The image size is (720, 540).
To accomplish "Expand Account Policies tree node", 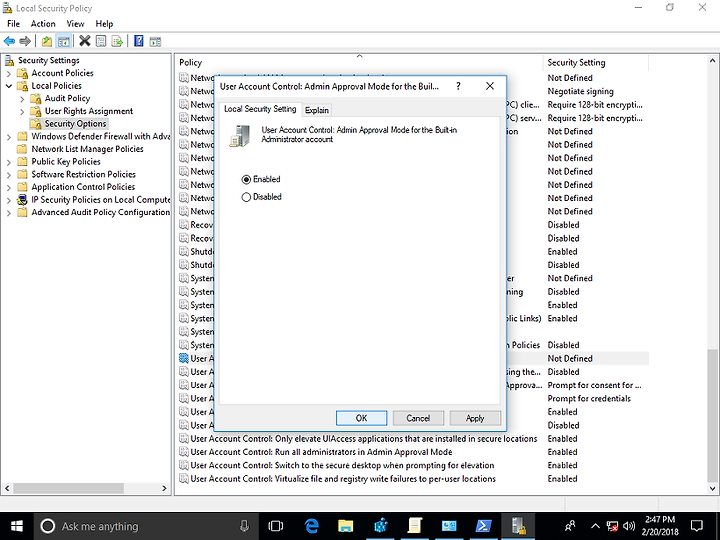I will (x=9, y=73).
